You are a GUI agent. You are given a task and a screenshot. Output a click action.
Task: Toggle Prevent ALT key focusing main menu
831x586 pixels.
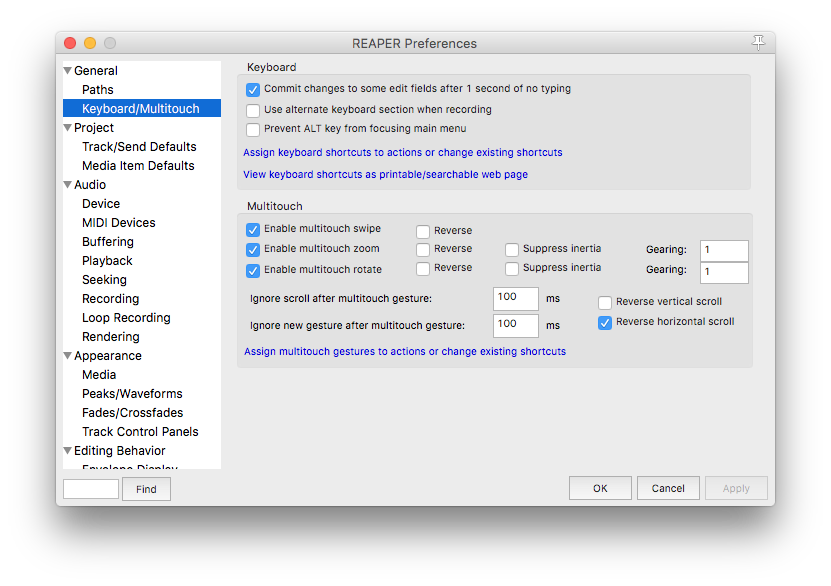(x=253, y=129)
